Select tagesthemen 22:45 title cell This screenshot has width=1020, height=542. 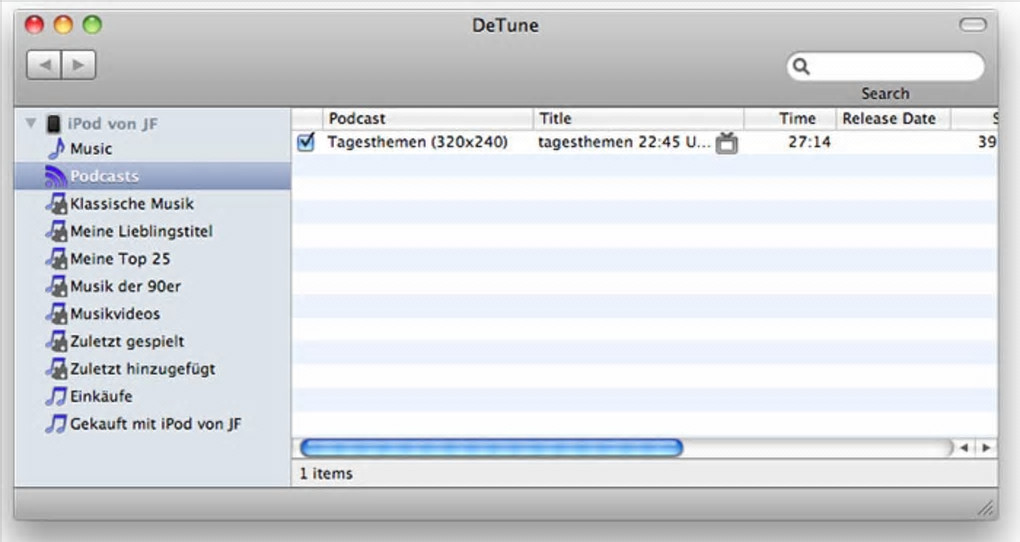click(x=624, y=142)
